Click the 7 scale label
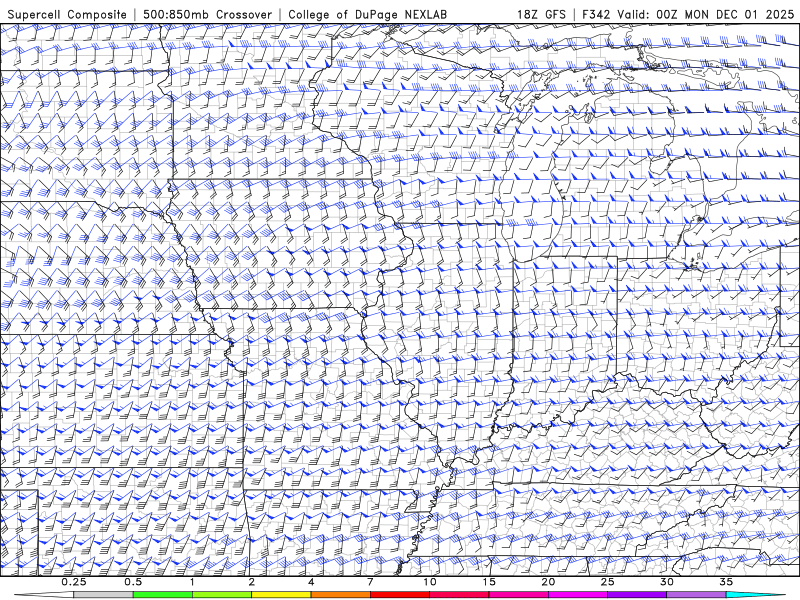The width and height of the screenshot is (800, 600). tap(370, 582)
